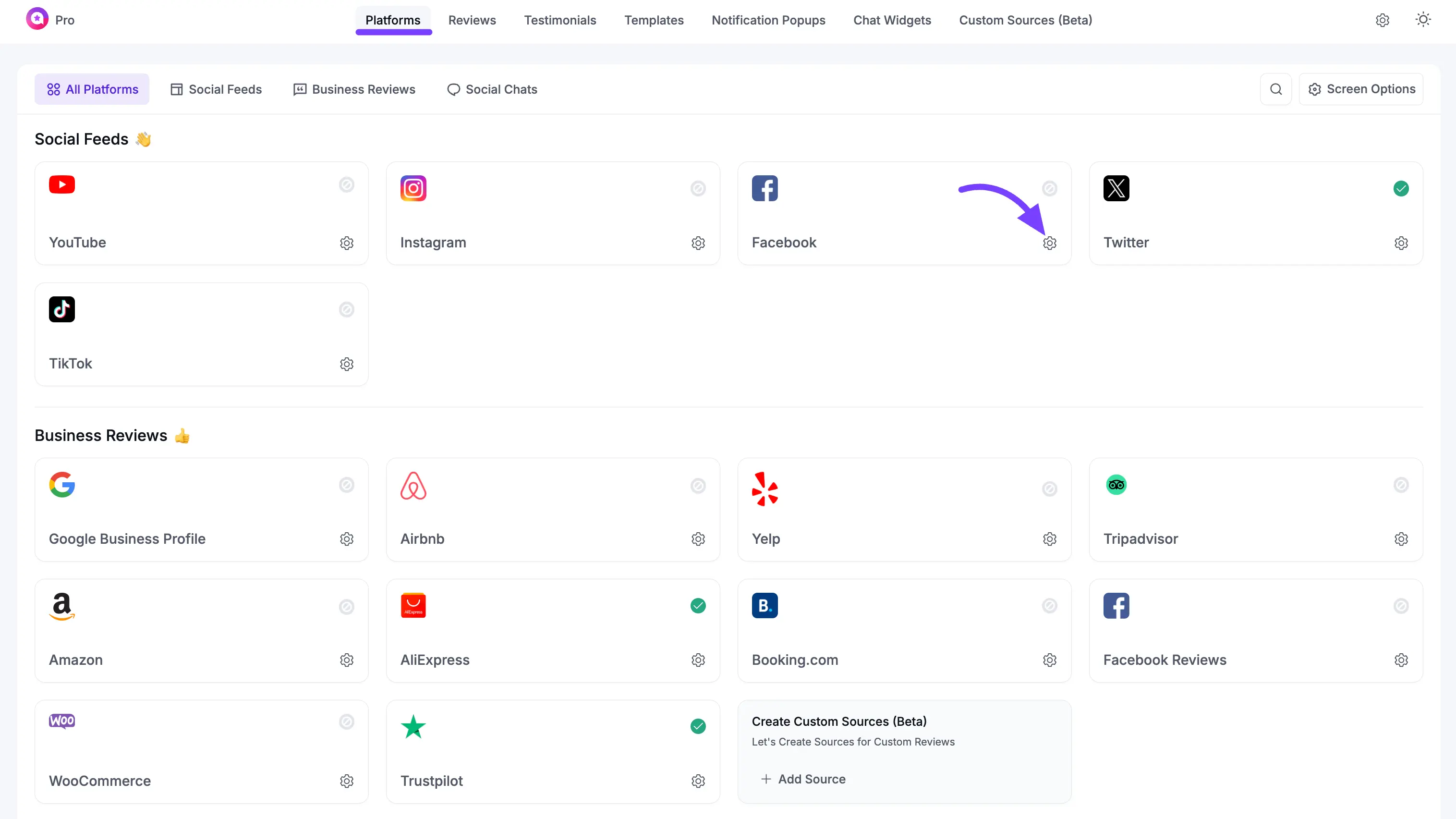Open Booking.com settings gear

(x=1050, y=660)
